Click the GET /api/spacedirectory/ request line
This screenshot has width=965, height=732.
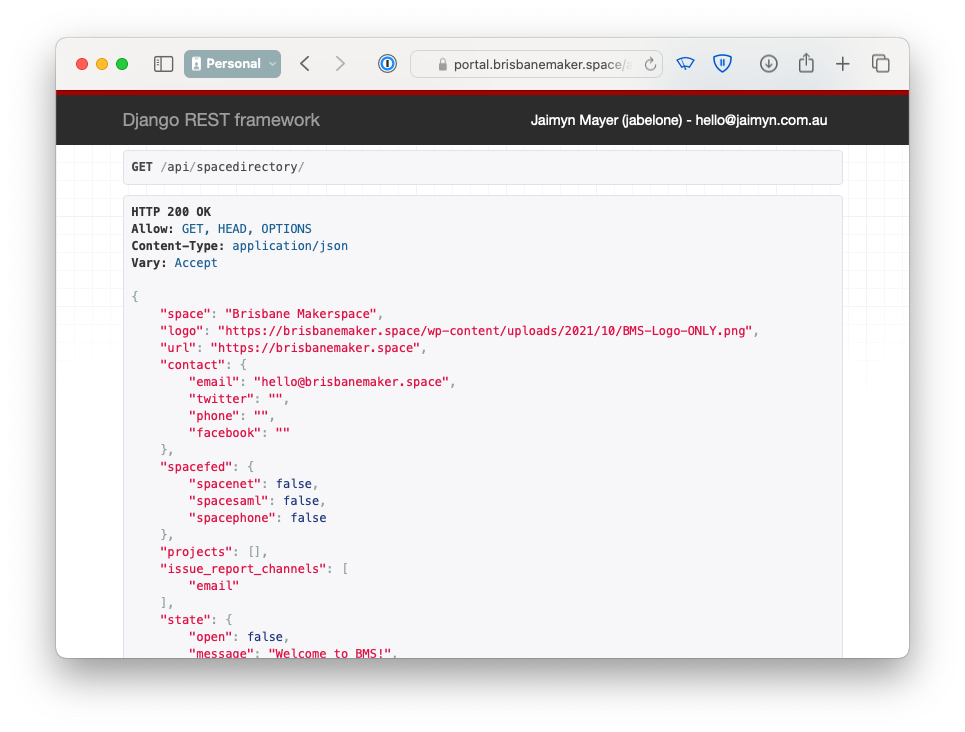coord(218,167)
